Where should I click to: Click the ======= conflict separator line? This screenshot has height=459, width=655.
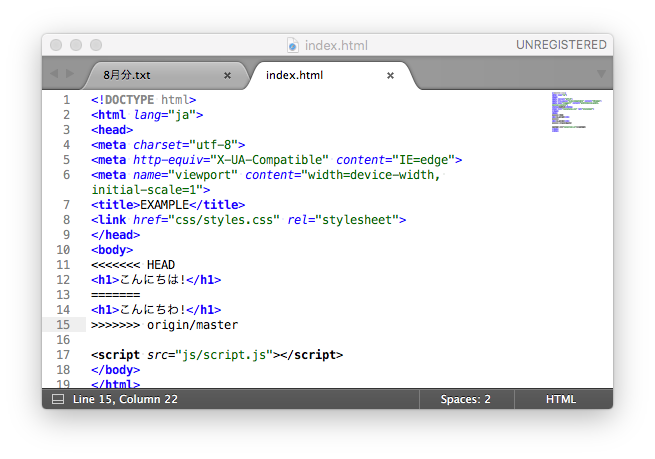(115, 295)
